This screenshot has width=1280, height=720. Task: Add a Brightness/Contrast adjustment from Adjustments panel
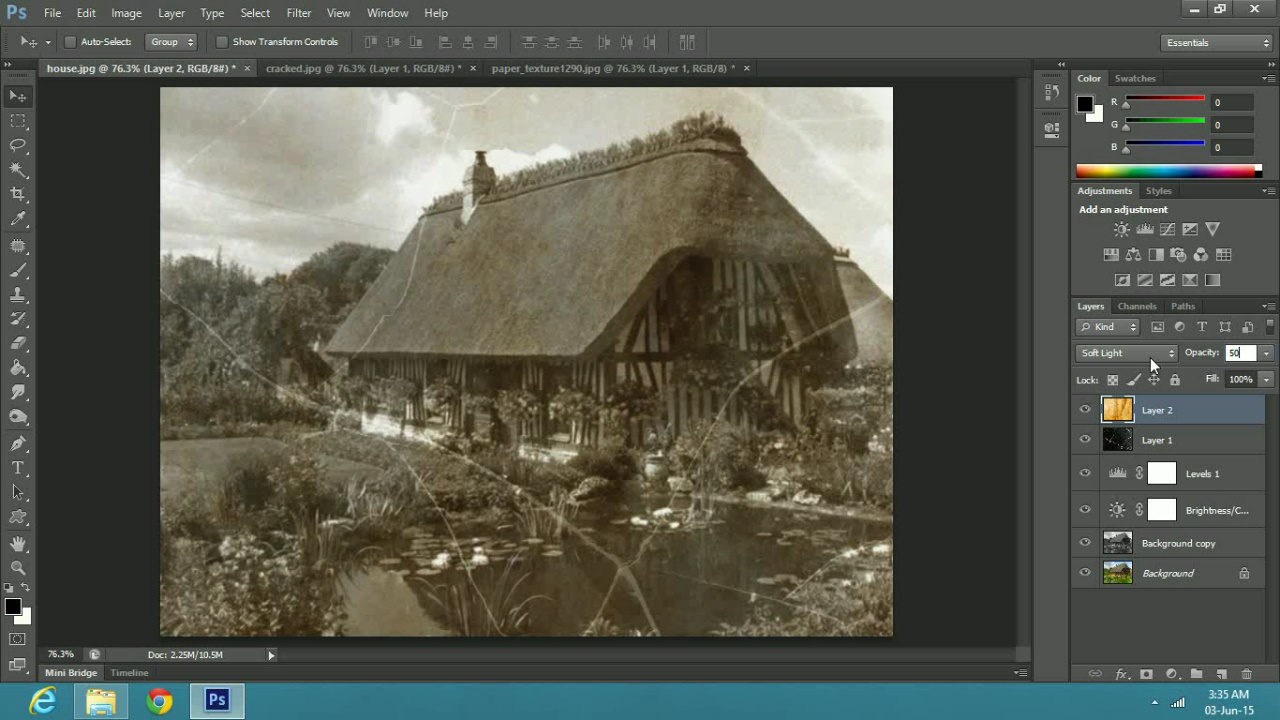[x=1122, y=229]
